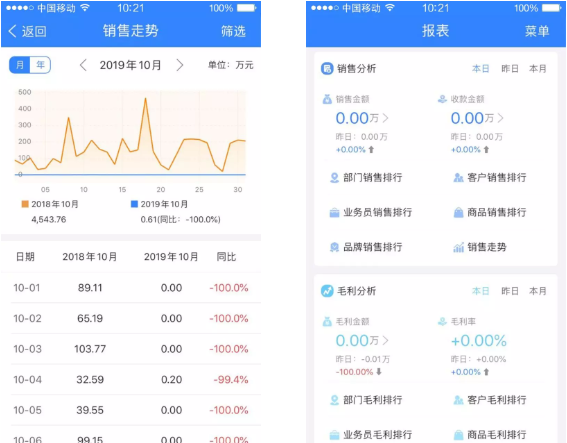Select value 89.11 in the table
Screen dimensions: 567x443
[90, 288]
